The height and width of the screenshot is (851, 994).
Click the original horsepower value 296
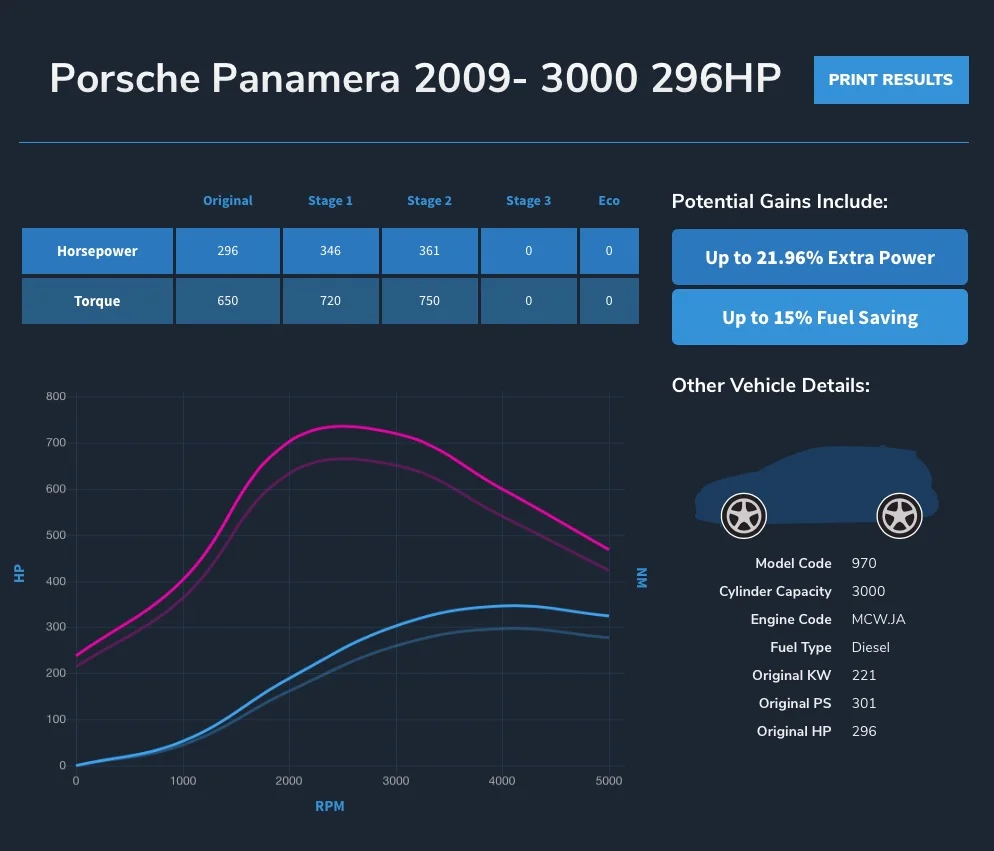tap(228, 251)
